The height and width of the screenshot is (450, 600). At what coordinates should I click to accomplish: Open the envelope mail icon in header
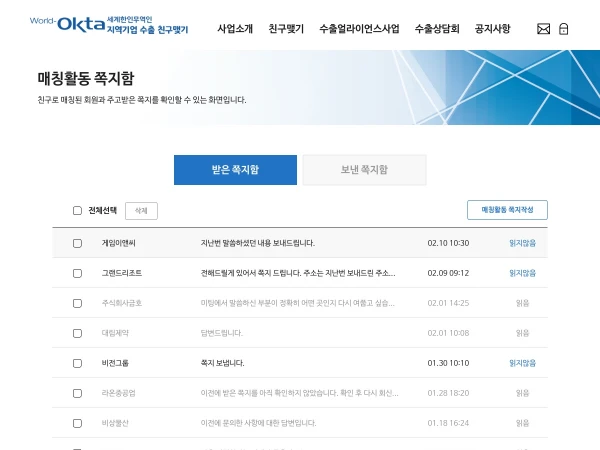(x=543, y=29)
